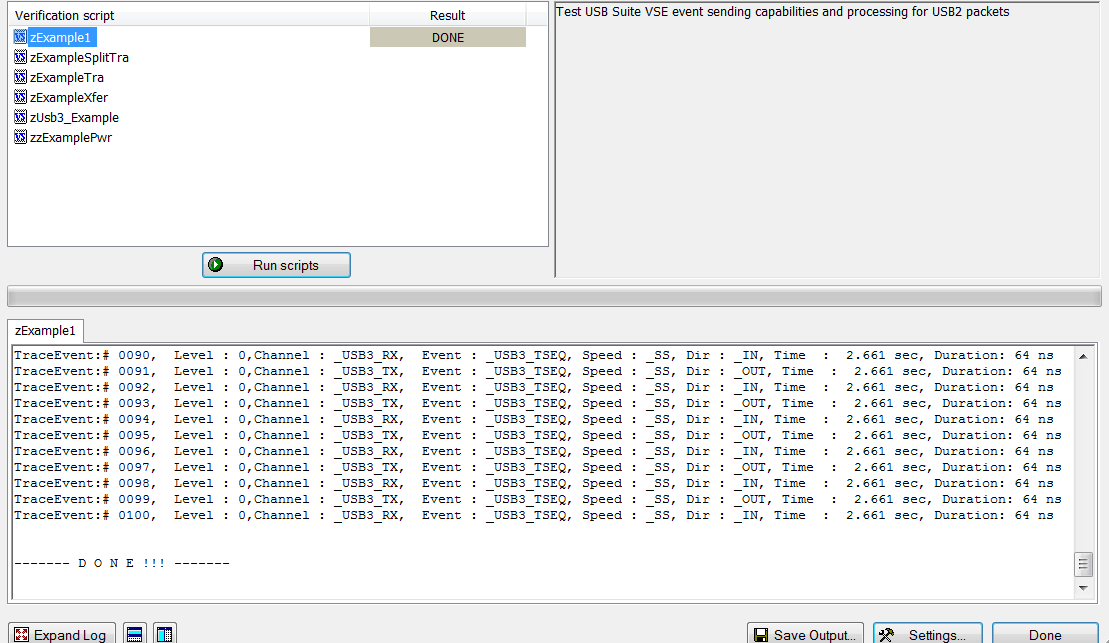Click the horizontal layout icon beside Expand Log

134,634
